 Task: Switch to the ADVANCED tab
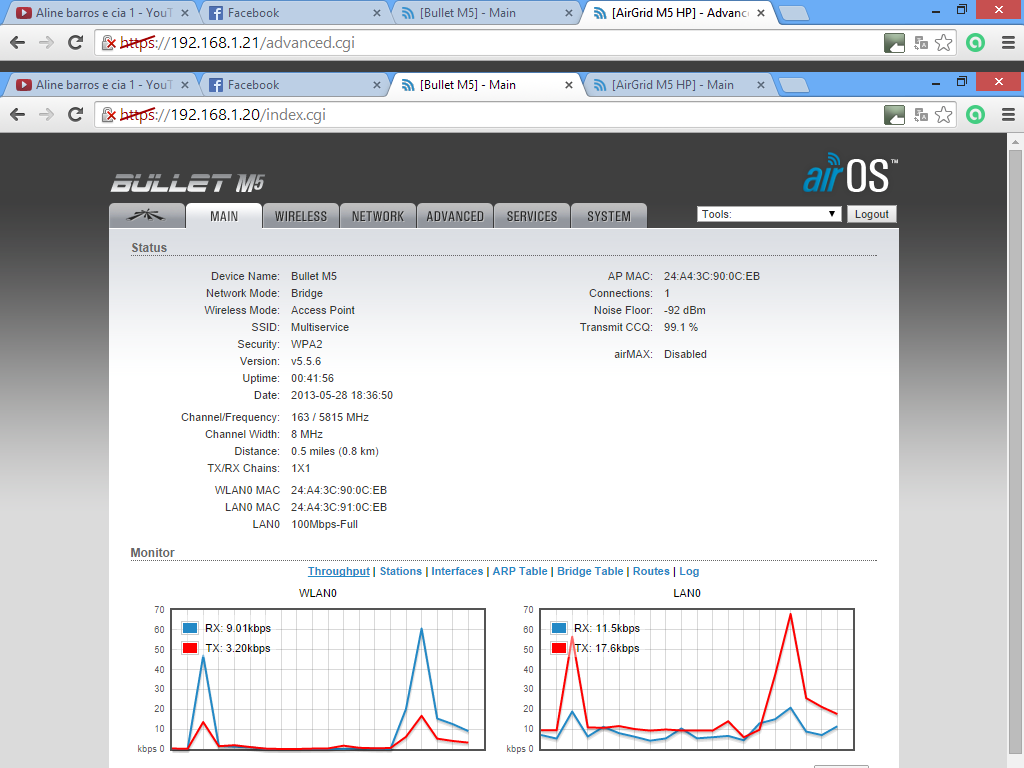coord(455,216)
